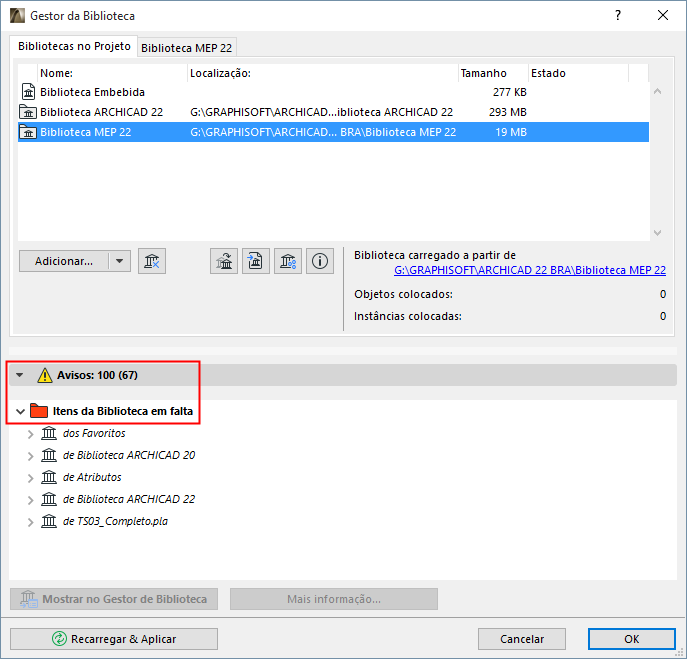Expand the de Biblioteca ARCHICAD 22 node

pyautogui.click(x=30, y=500)
